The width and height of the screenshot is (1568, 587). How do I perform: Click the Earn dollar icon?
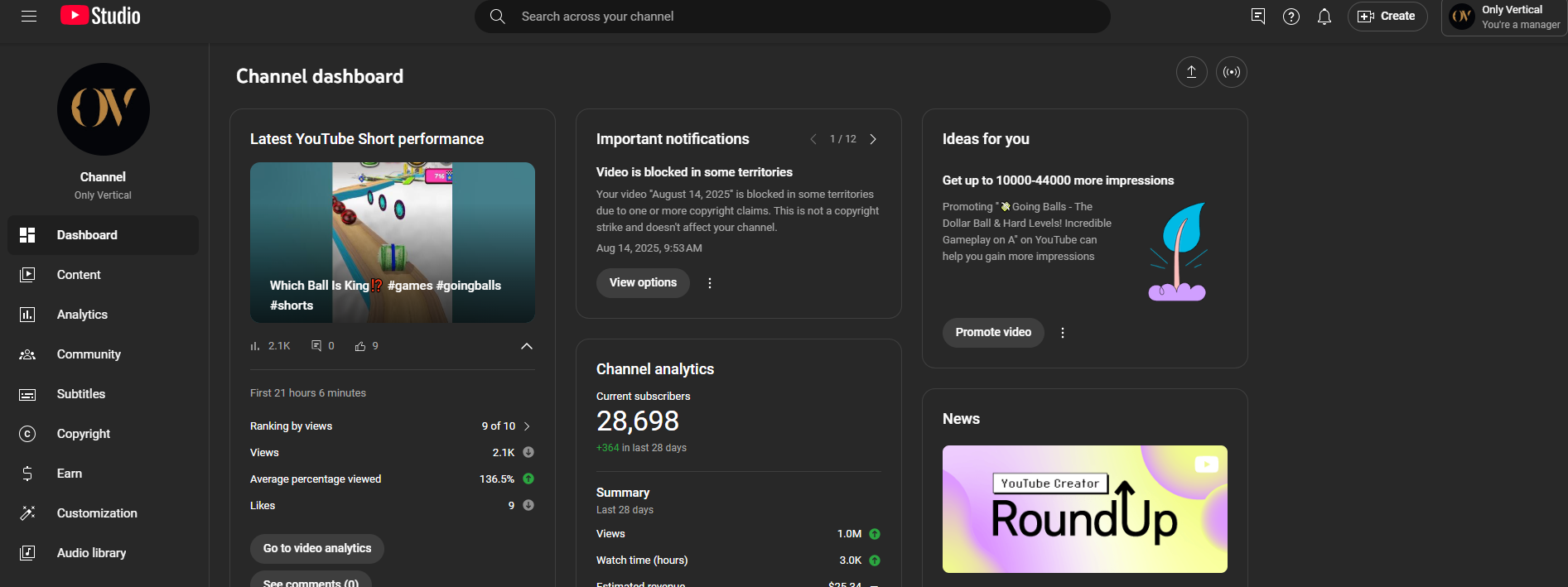pyautogui.click(x=27, y=474)
